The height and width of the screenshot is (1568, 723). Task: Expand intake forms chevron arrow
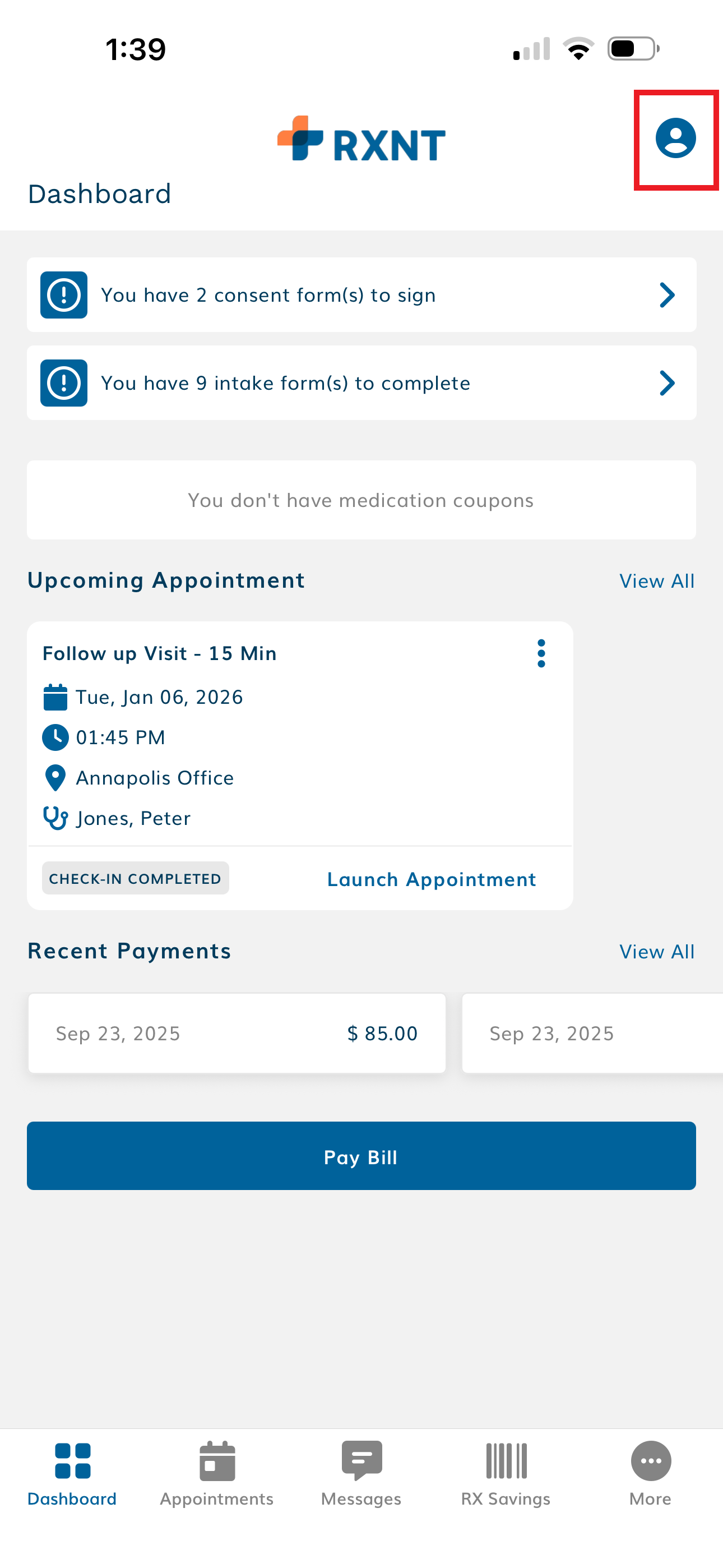[x=667, y=384]
